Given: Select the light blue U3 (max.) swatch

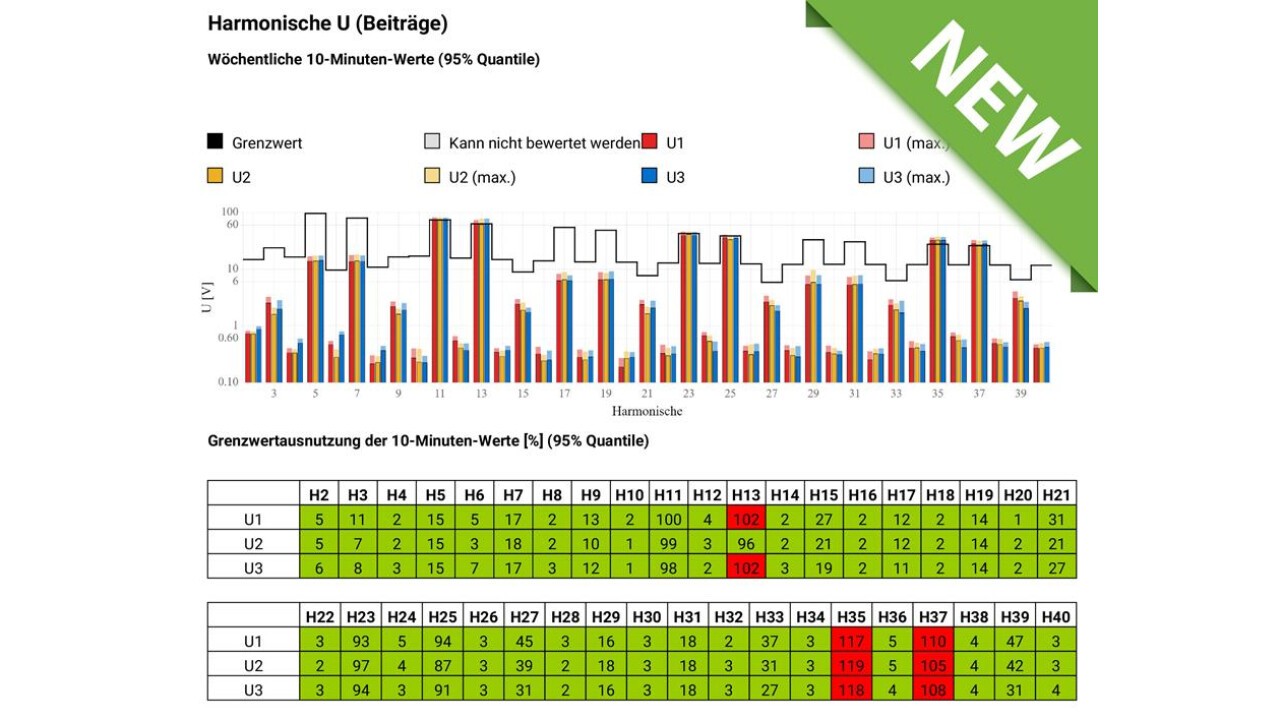Looking at the screenshot, I should [866, 176].
